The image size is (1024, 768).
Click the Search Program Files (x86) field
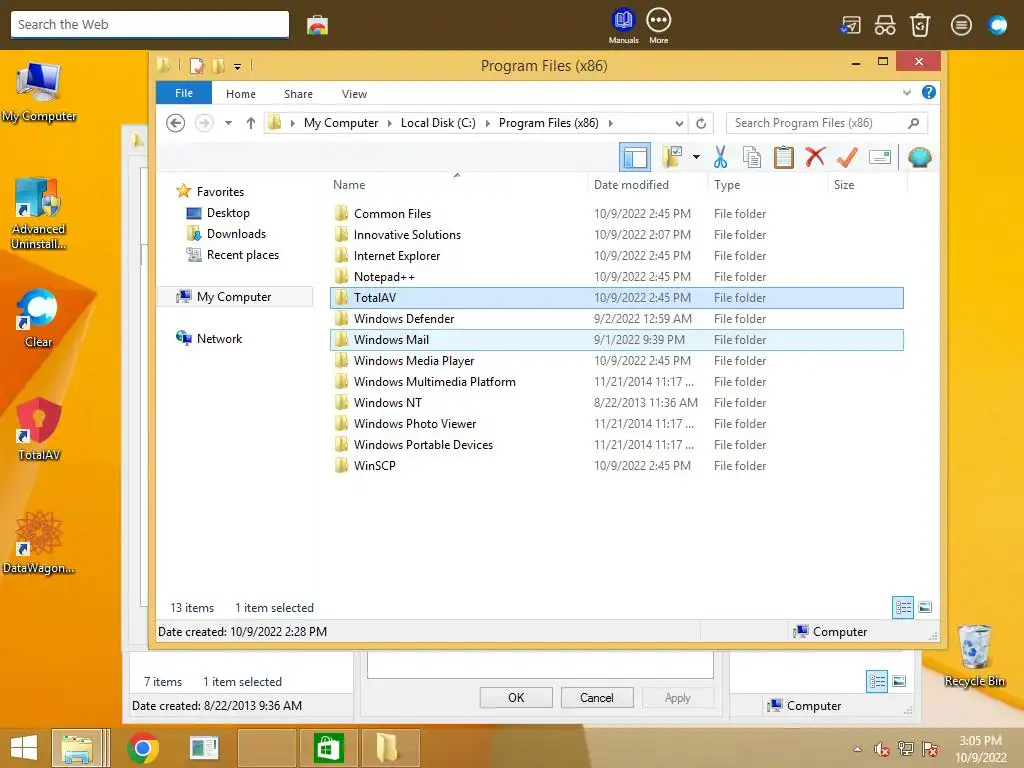click(826, 123)
